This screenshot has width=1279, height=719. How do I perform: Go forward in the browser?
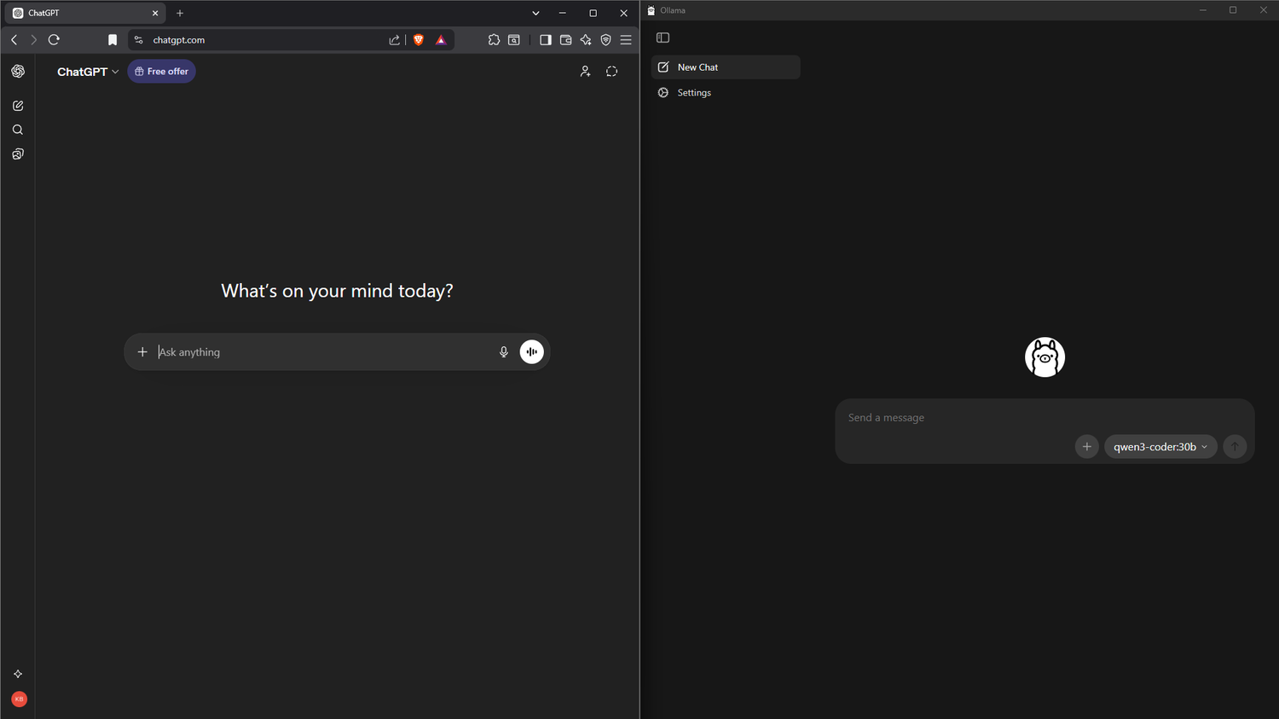pyautogui.click(x=34, y=40)
